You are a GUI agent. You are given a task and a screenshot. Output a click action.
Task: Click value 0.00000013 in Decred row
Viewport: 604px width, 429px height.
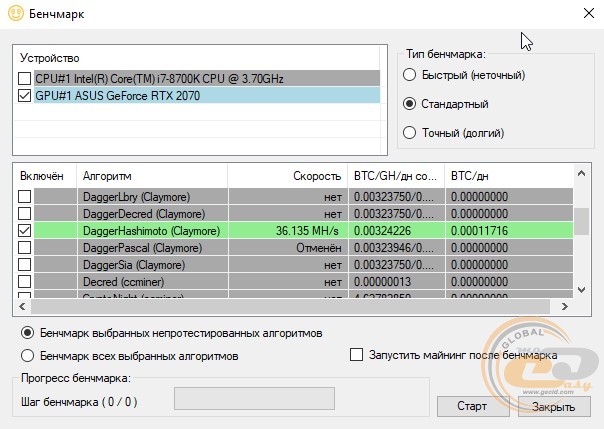[x=383, y=282]
